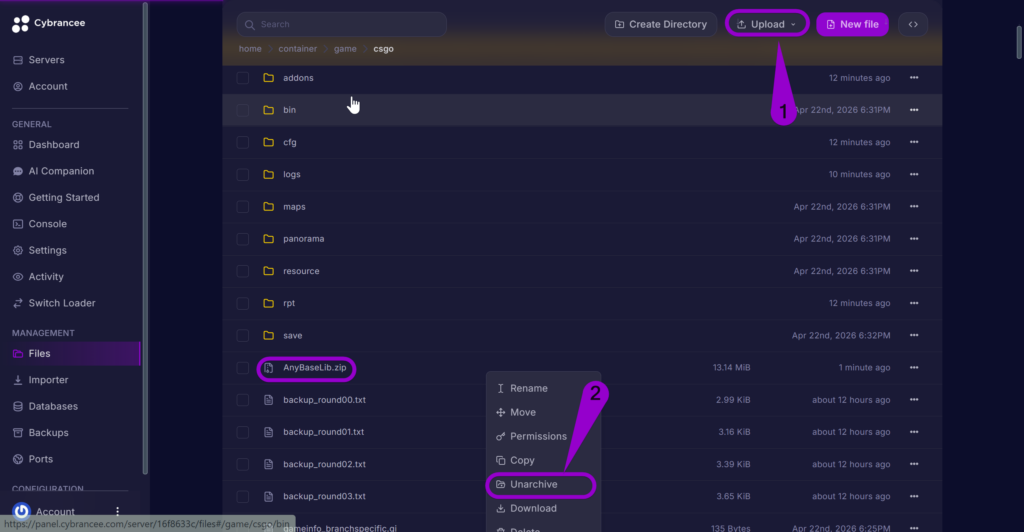This screenshot has height=532, width=1024.
Task: Choose Download in context menu
Action: (x=527, y=509)
